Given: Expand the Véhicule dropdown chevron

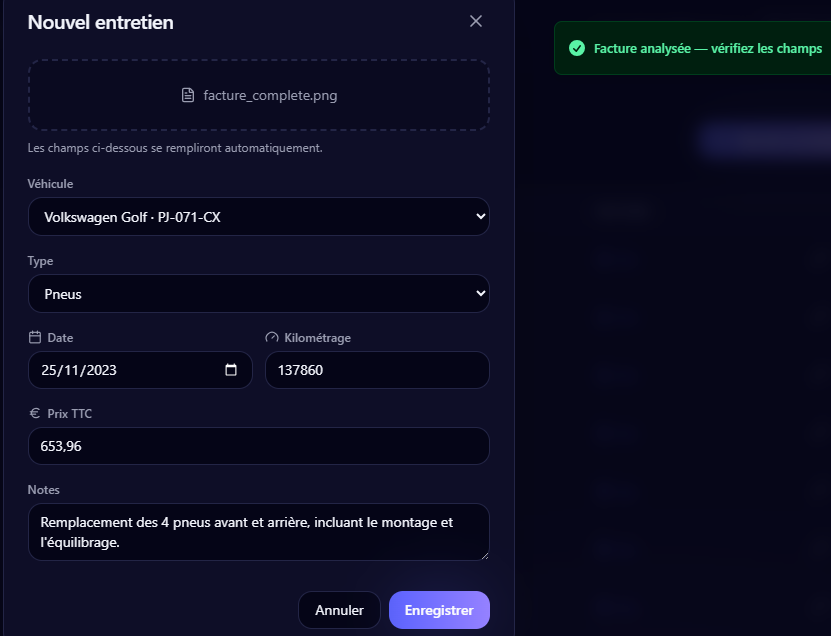Looking at the screenshot, I should tap(480, 216).
